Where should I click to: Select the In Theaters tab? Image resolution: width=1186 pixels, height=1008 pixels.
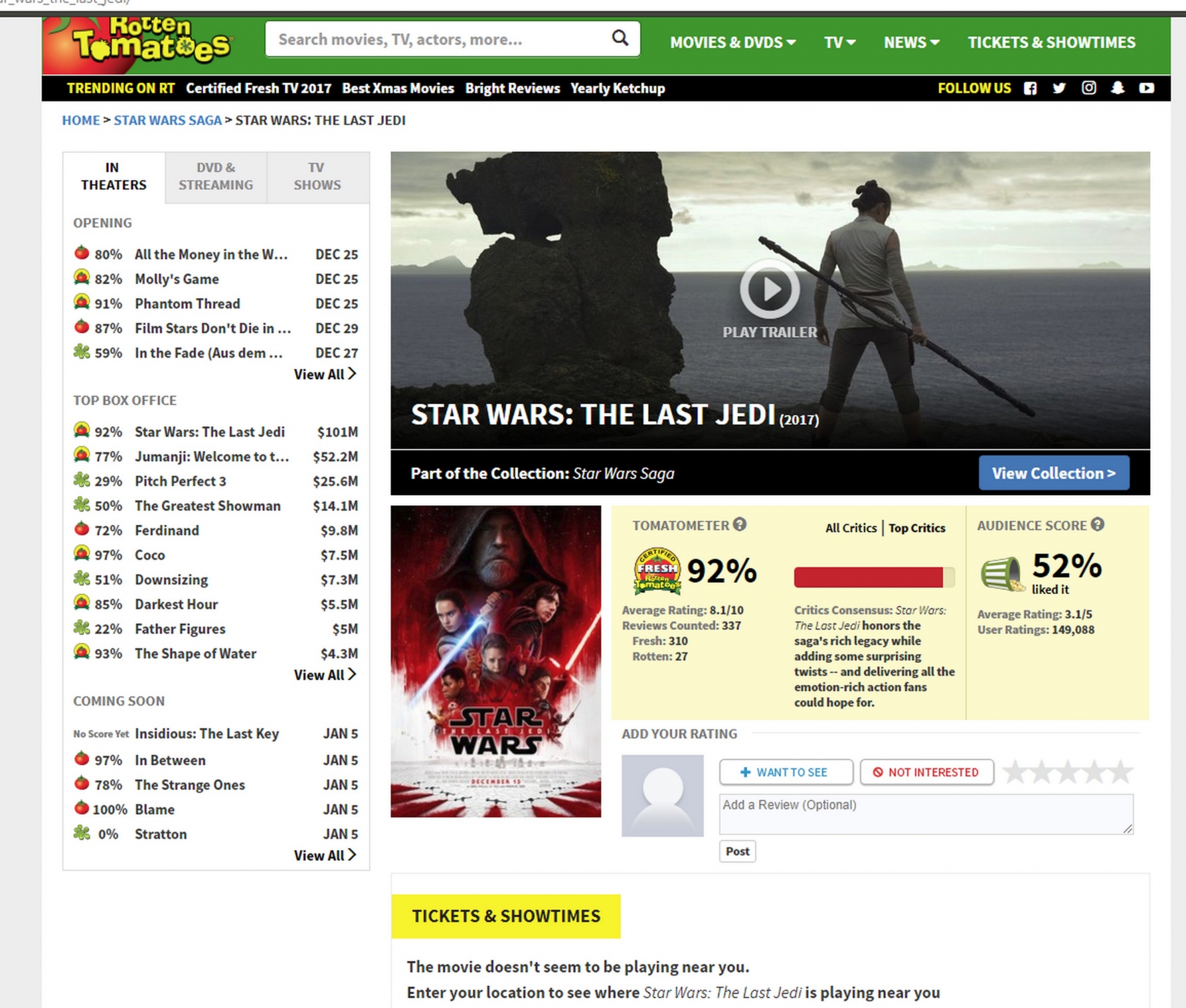(x=114, y=177)
